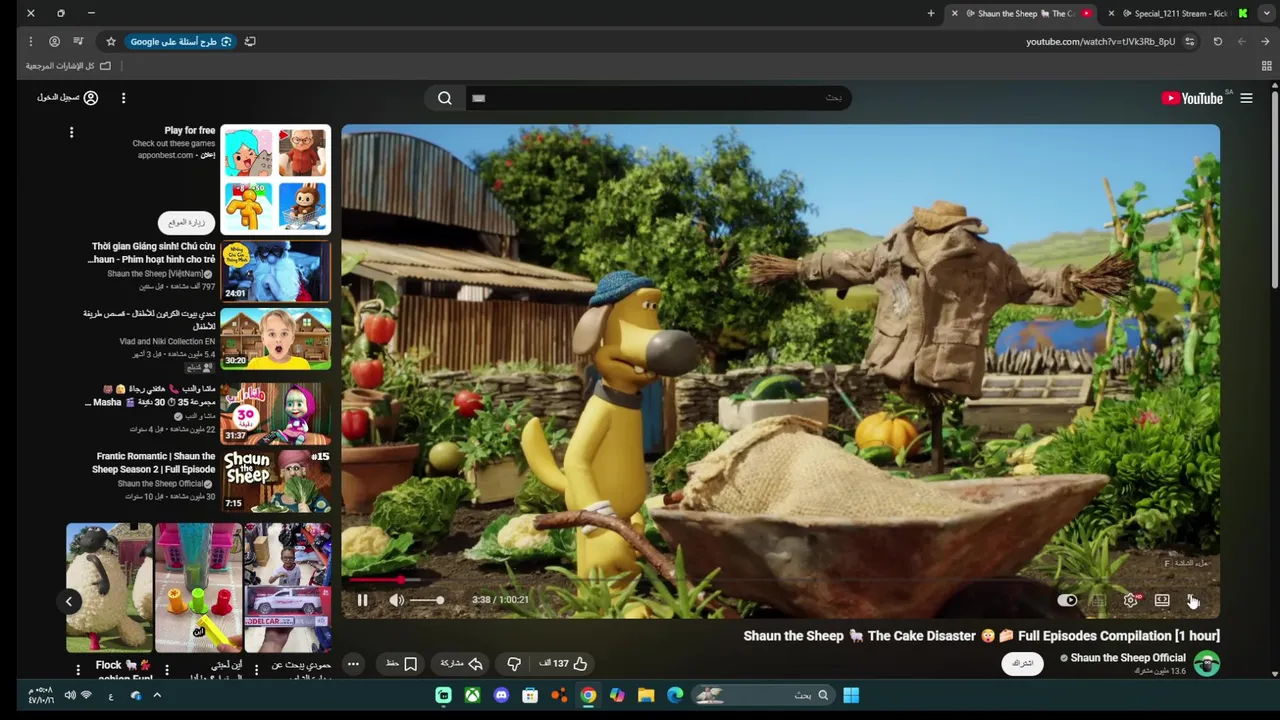Screen dimensions: 1280x720
Task: Click the زيارة الموقع visit site button
Action: 186,222
